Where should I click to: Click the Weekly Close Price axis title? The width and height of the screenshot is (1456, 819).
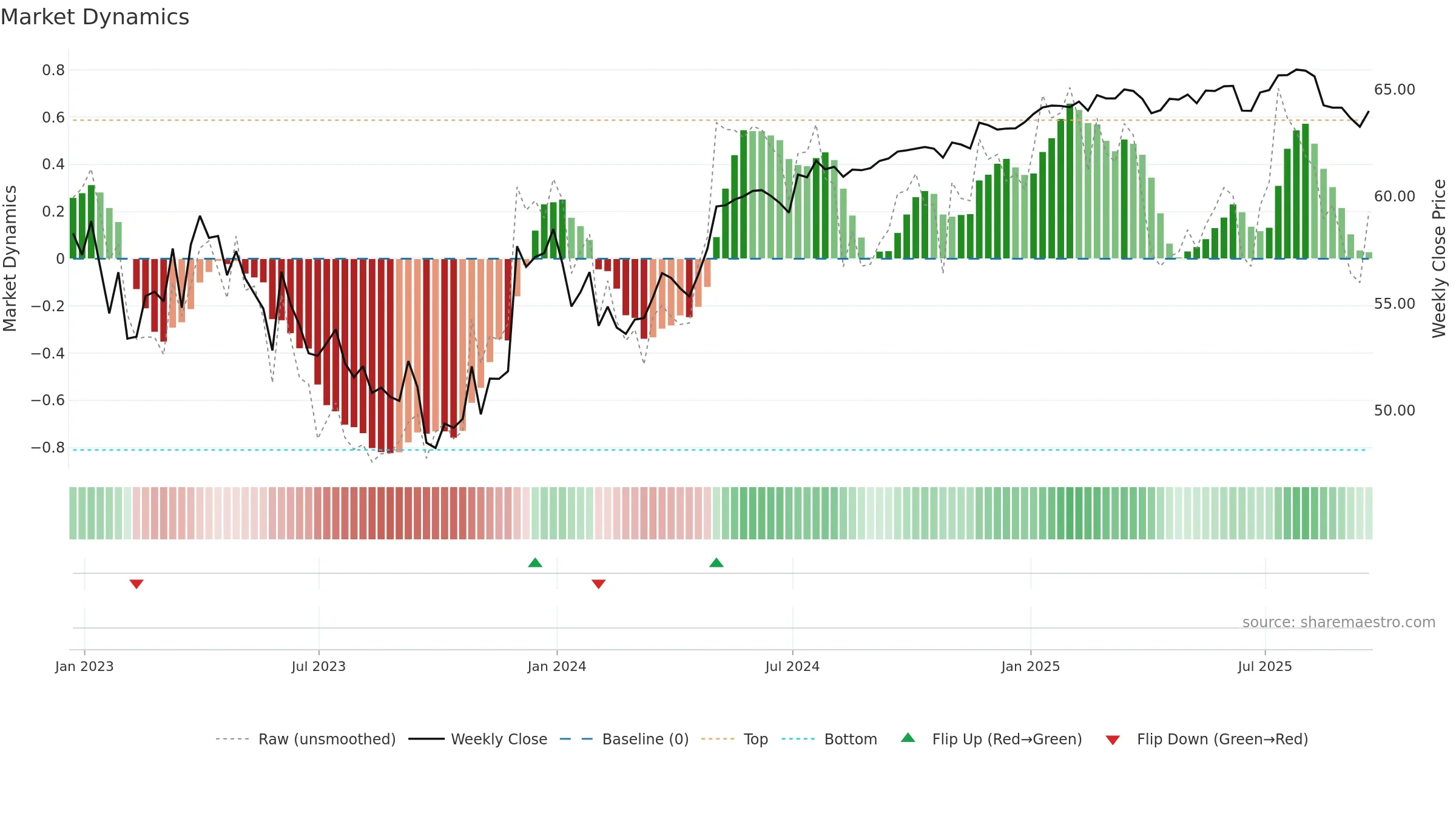pyautogui.click(x=1439, y=258)
